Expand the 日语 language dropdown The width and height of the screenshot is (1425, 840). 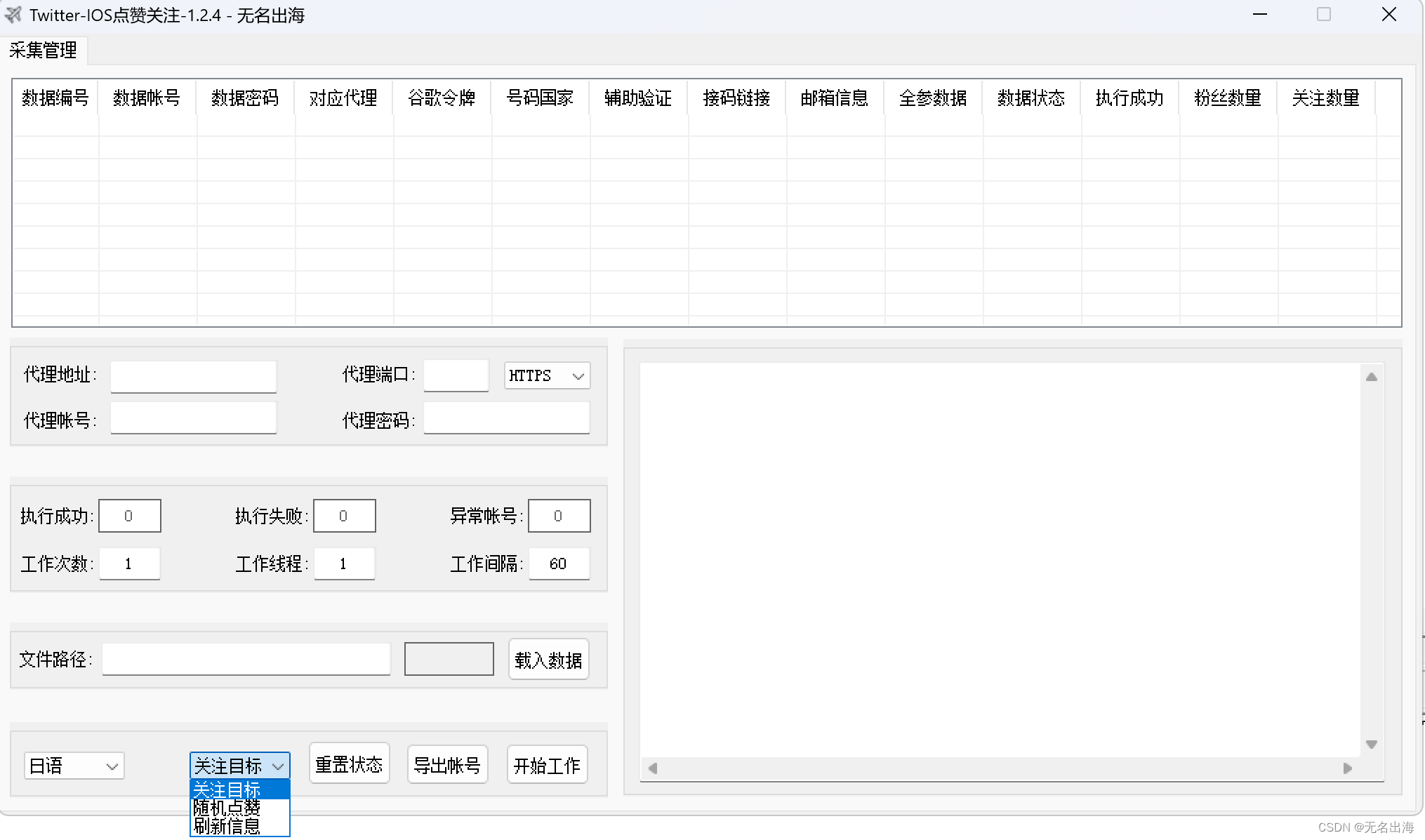tap(74, 766)
